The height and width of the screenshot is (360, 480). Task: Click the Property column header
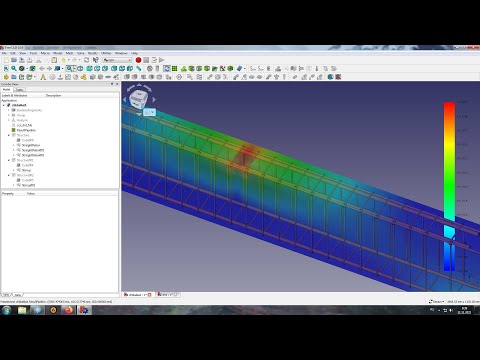click(8, 193)
